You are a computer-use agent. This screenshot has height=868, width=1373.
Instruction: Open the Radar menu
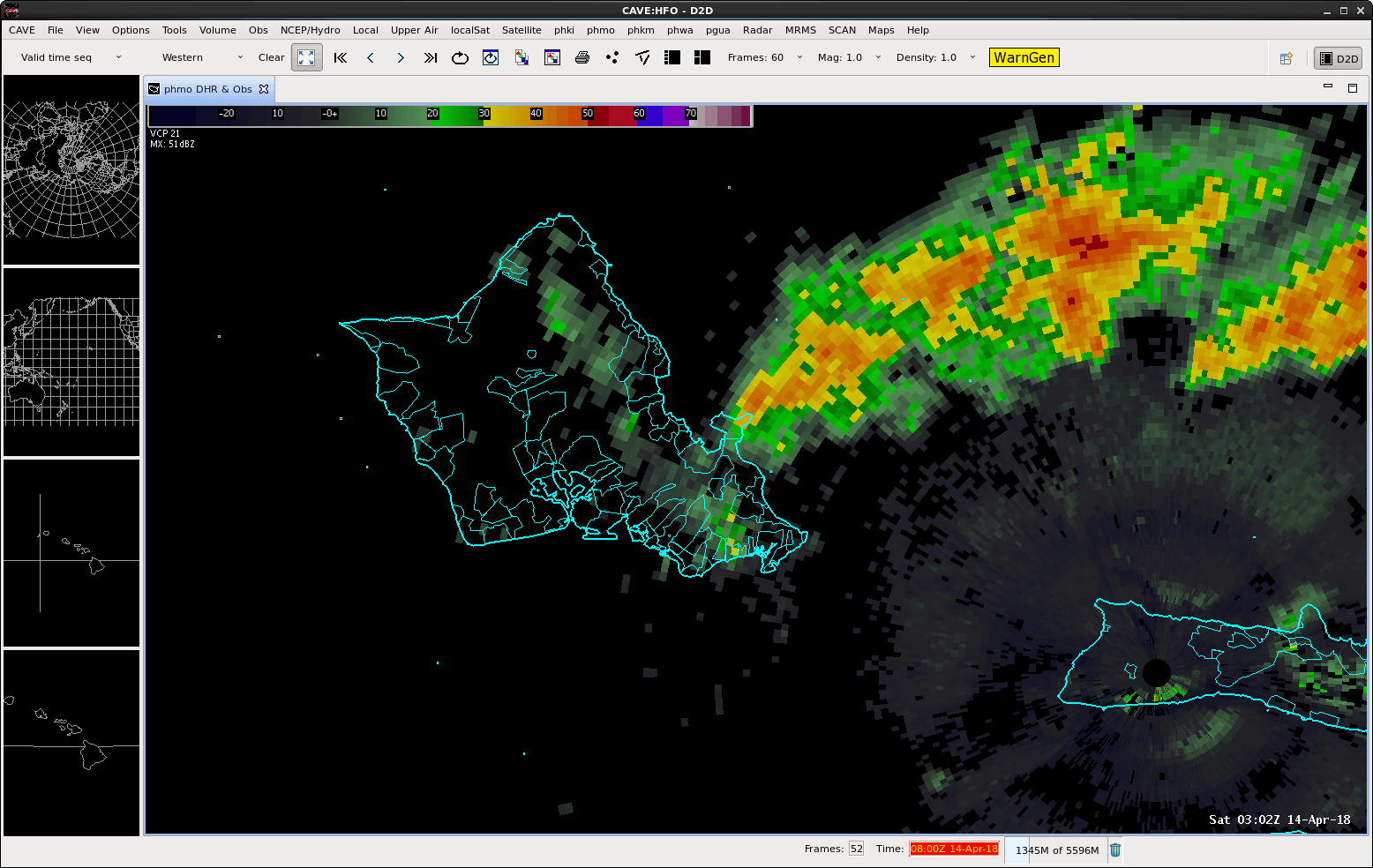click(x=758, y=30)
